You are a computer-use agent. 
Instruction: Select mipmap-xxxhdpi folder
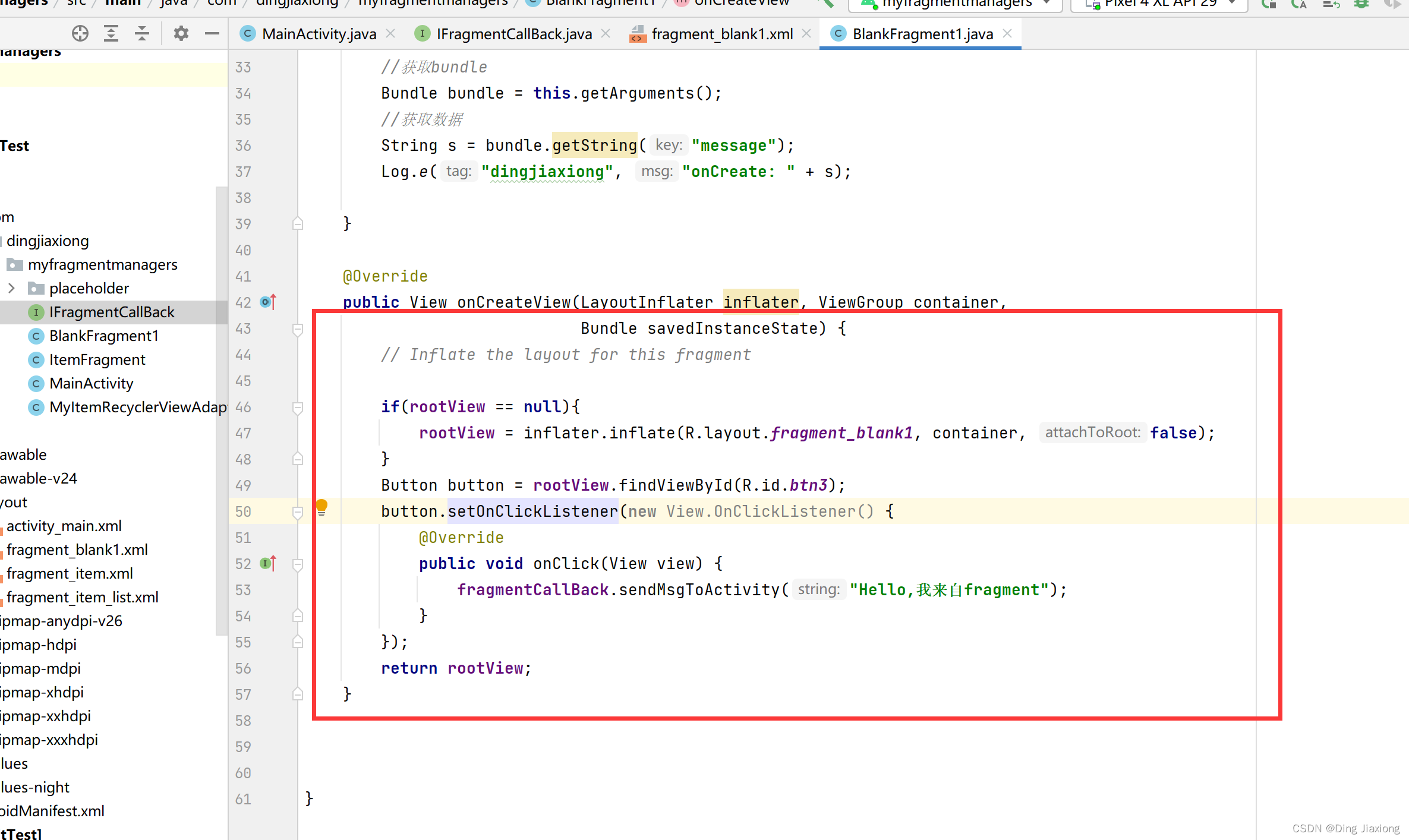pyautogui.click(x=49, y=740)
